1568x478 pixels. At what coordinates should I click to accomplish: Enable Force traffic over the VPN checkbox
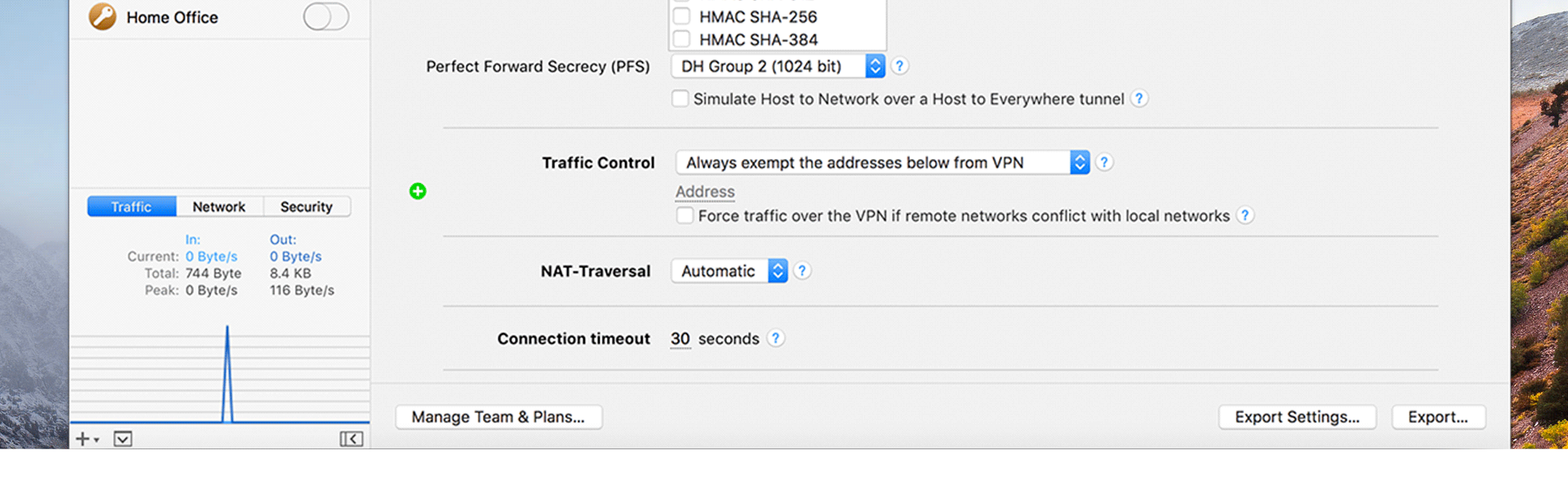pyautogui.click(x=685, y=216)
